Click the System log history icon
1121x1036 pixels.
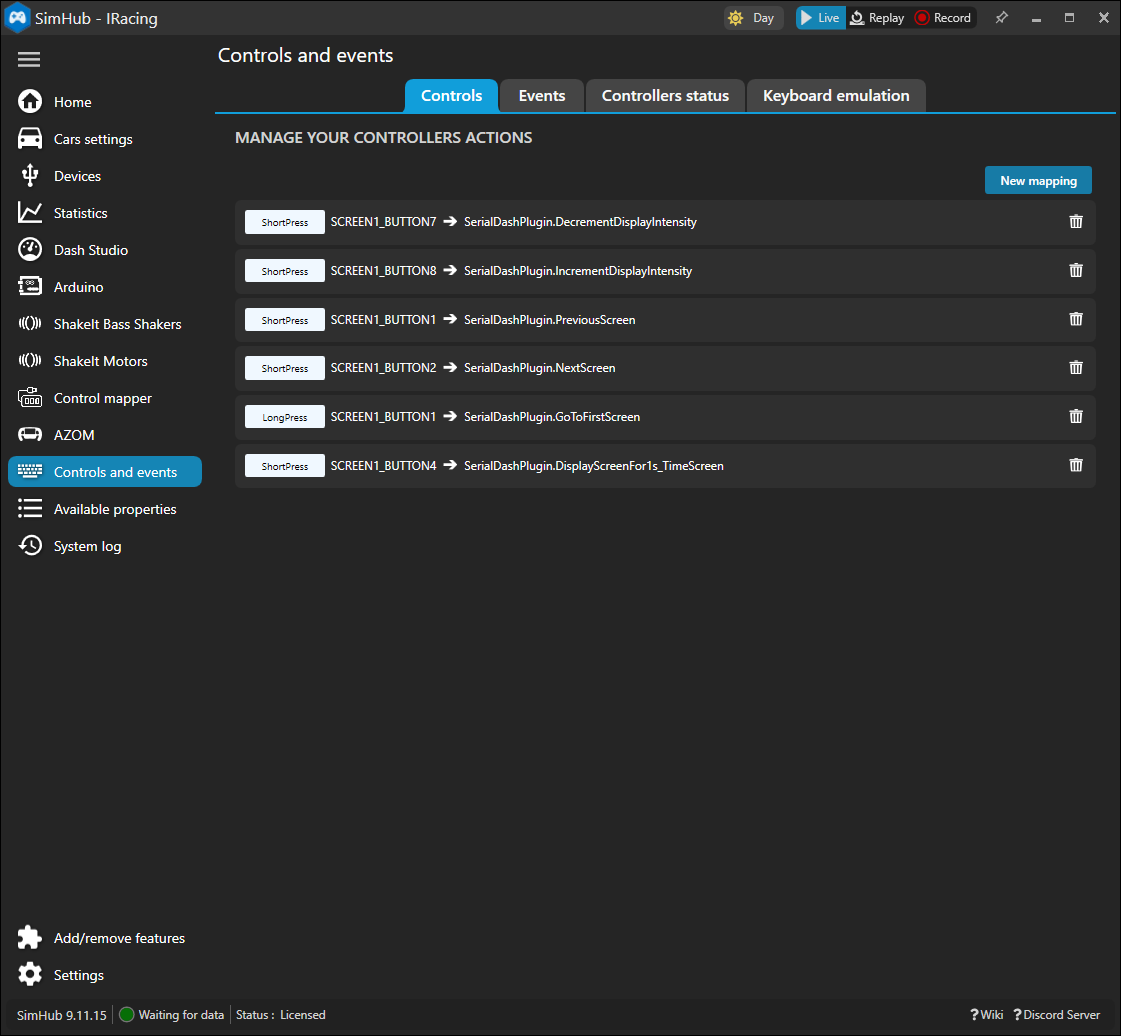point(30,546)
